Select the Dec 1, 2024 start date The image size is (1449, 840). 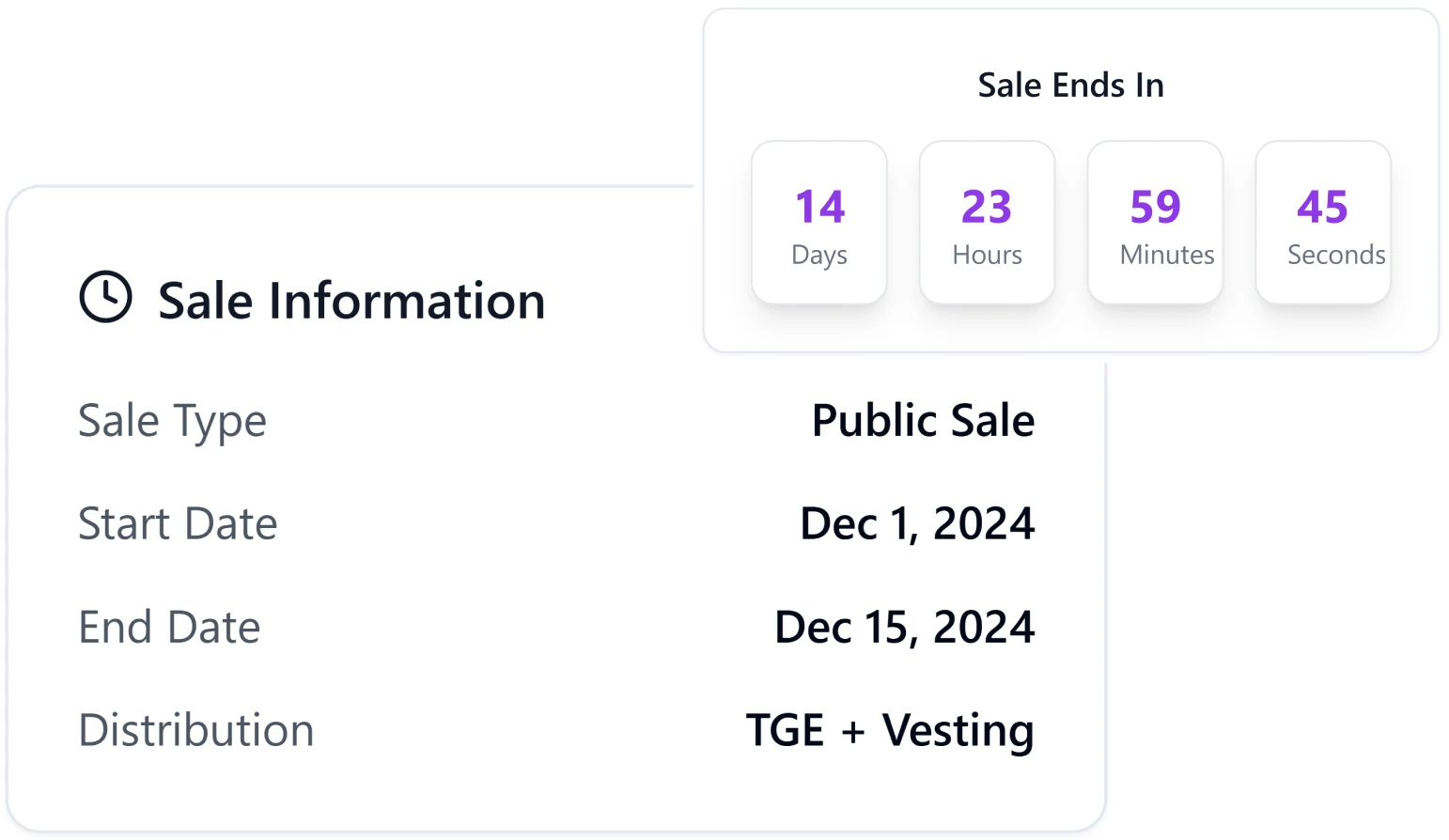916,524
